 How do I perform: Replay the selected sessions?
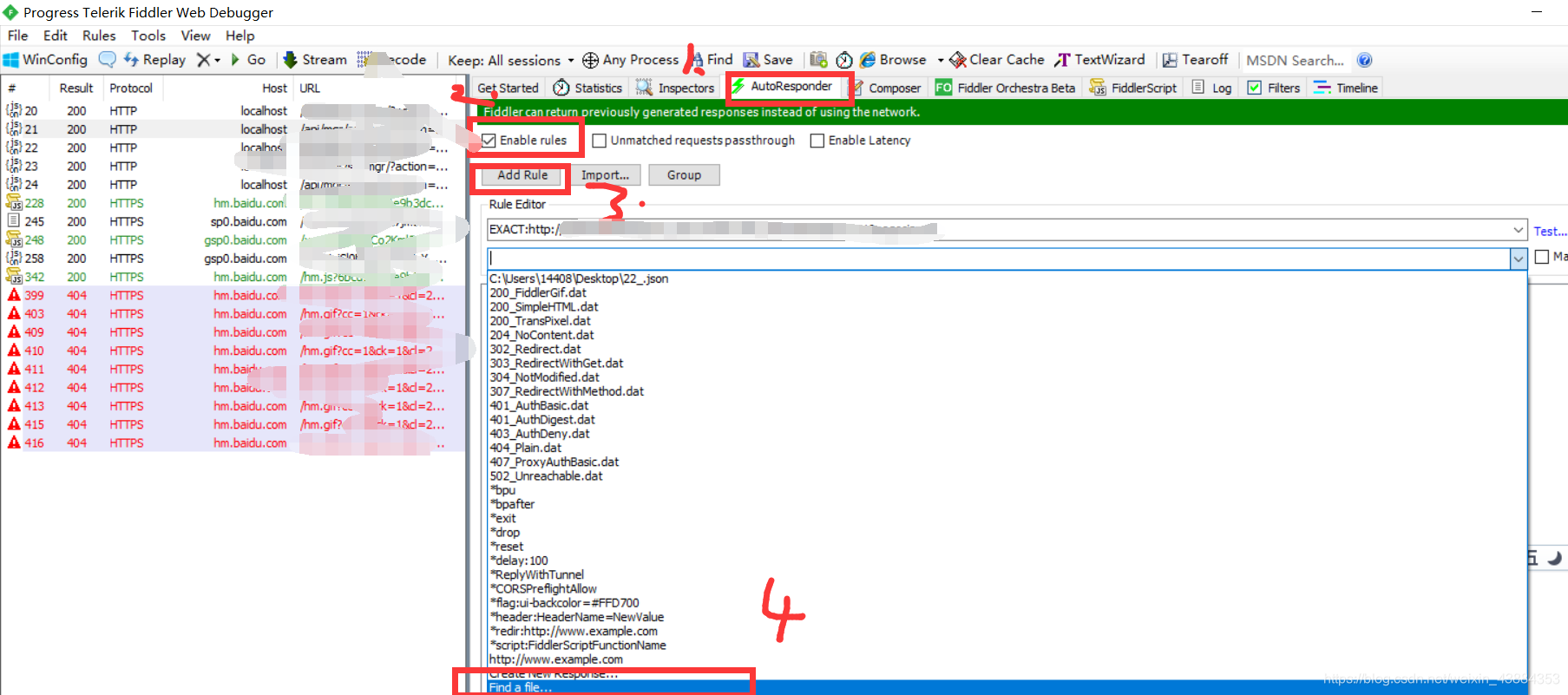click(x=154, y=60)
